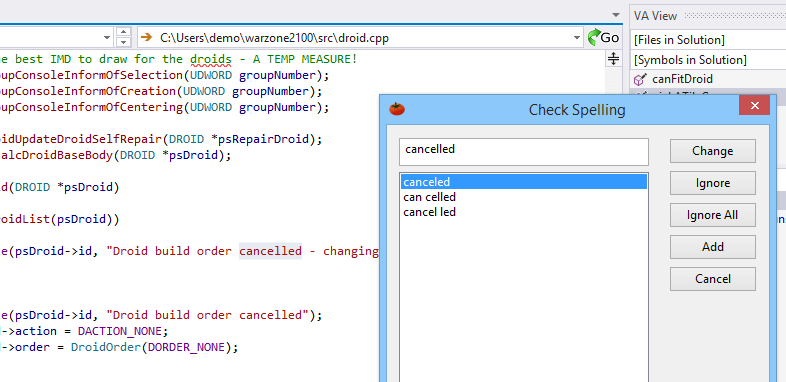Click the stepper down arrow in navigation bar
The height and width of the screenshot is (382, 786).
(x=123, y=43)
